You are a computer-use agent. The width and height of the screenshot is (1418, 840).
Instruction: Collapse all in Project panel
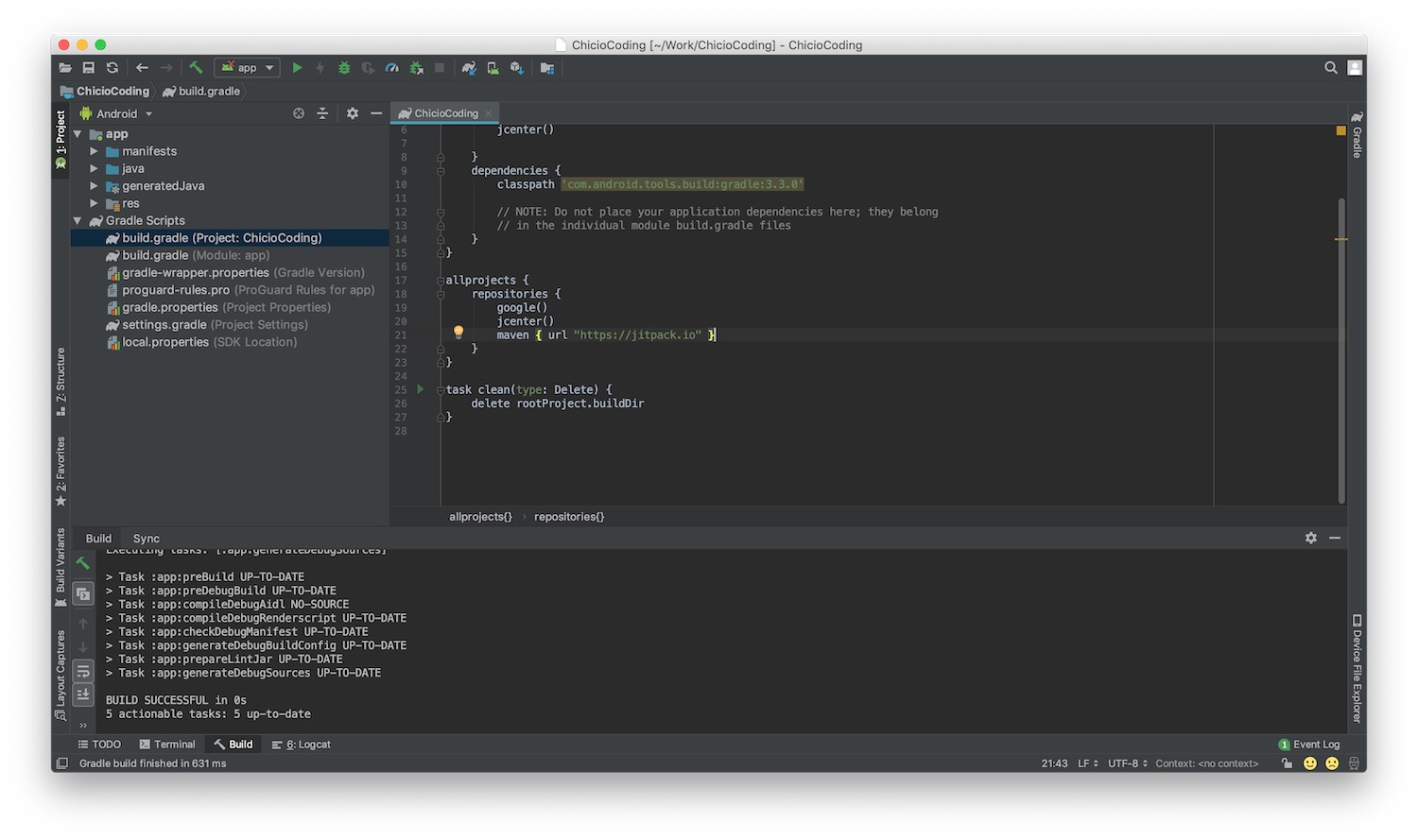322,113
